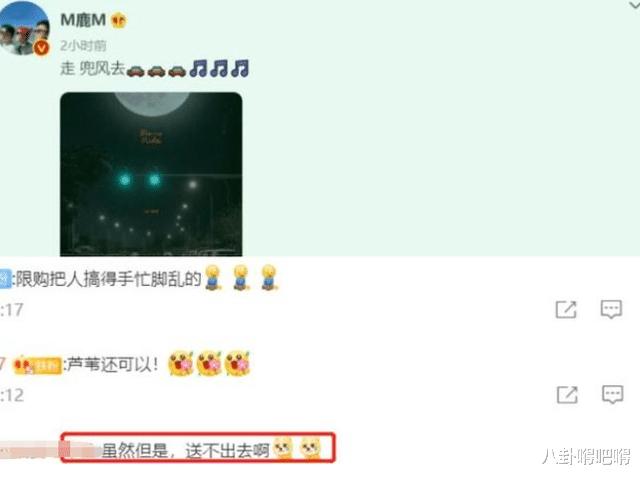Forward the 芦苇还可以 comment
This screenshot has height=478, width=640.
click(567, 395)
